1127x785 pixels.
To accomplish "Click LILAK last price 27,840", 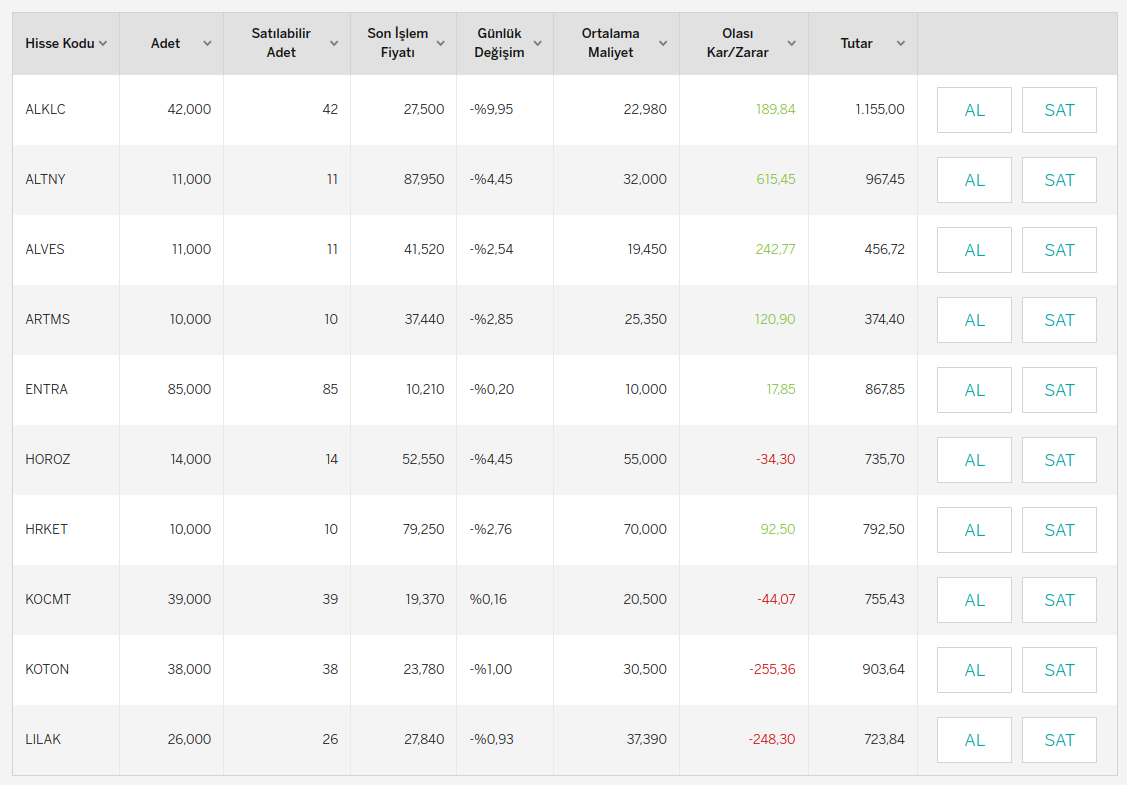I will coord(424,739).
